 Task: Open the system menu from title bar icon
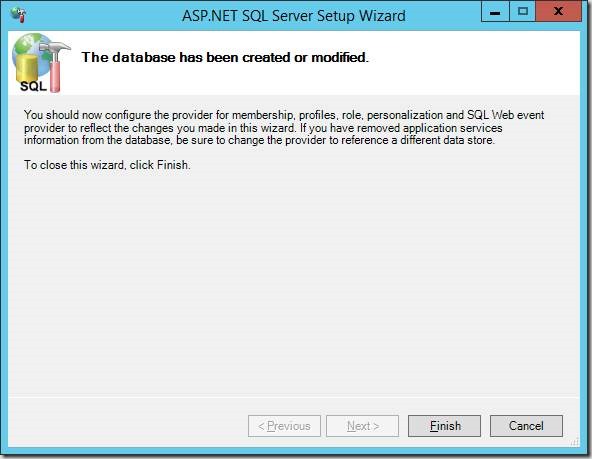pos(18,15)
